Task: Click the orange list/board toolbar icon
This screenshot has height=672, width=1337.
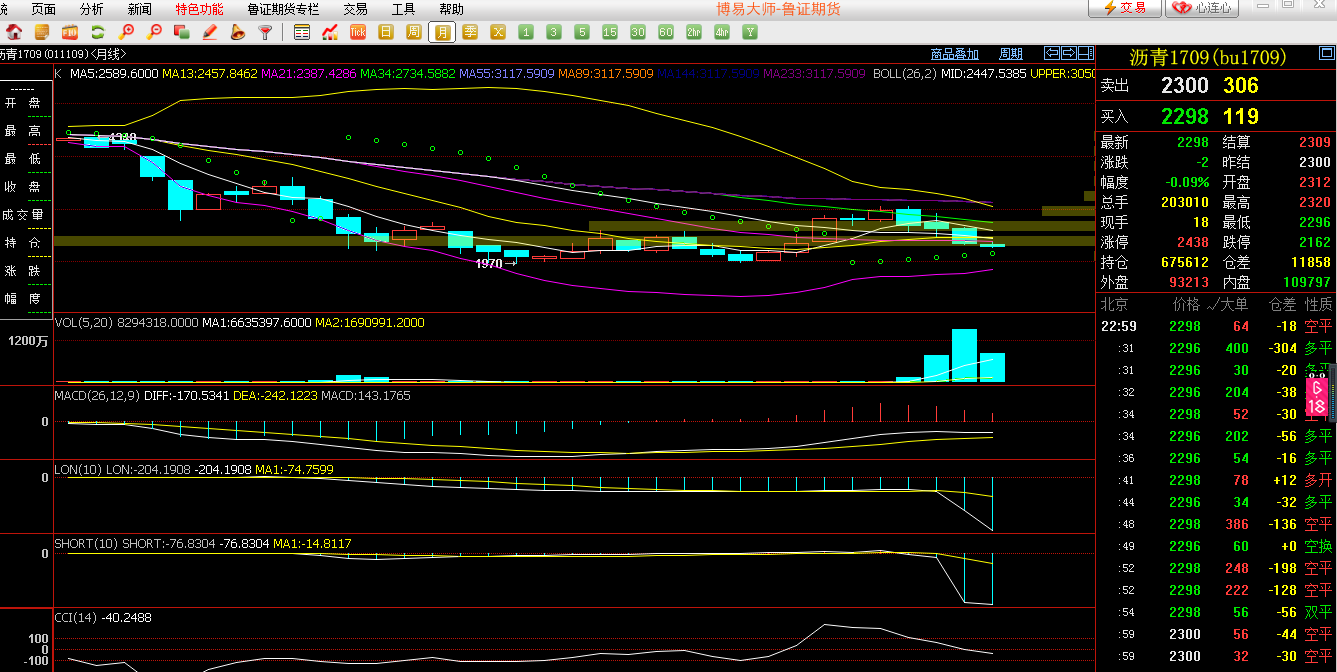Action: click(x=42, y=32)
